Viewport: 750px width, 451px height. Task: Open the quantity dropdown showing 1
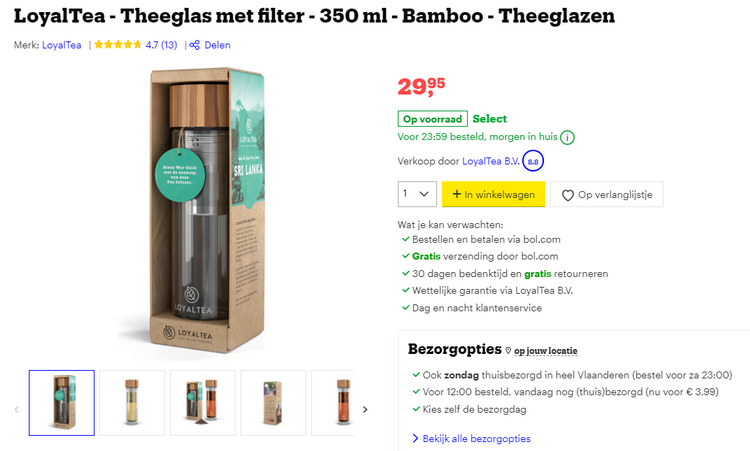[417, 194]
